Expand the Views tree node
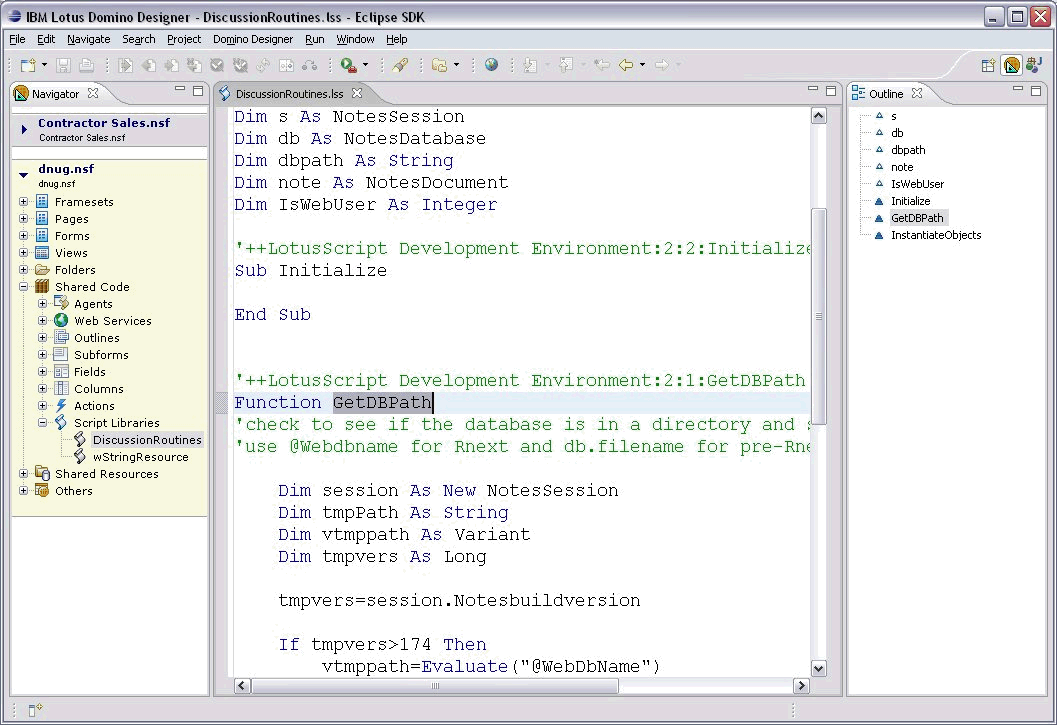Viewport: 1057px width, 725px height. [24, 253]
